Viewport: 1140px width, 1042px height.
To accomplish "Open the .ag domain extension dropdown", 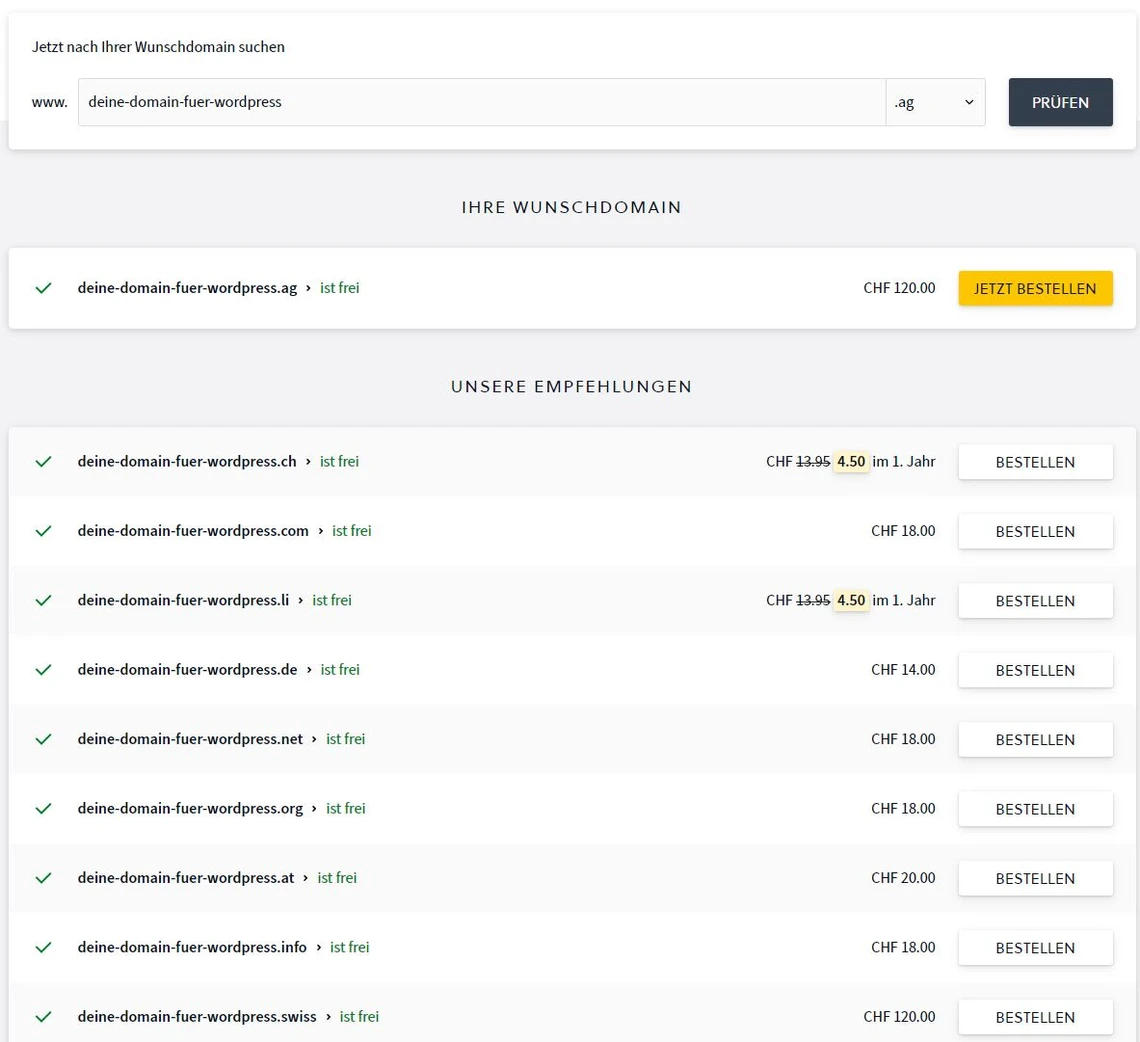I will [934, 102].
